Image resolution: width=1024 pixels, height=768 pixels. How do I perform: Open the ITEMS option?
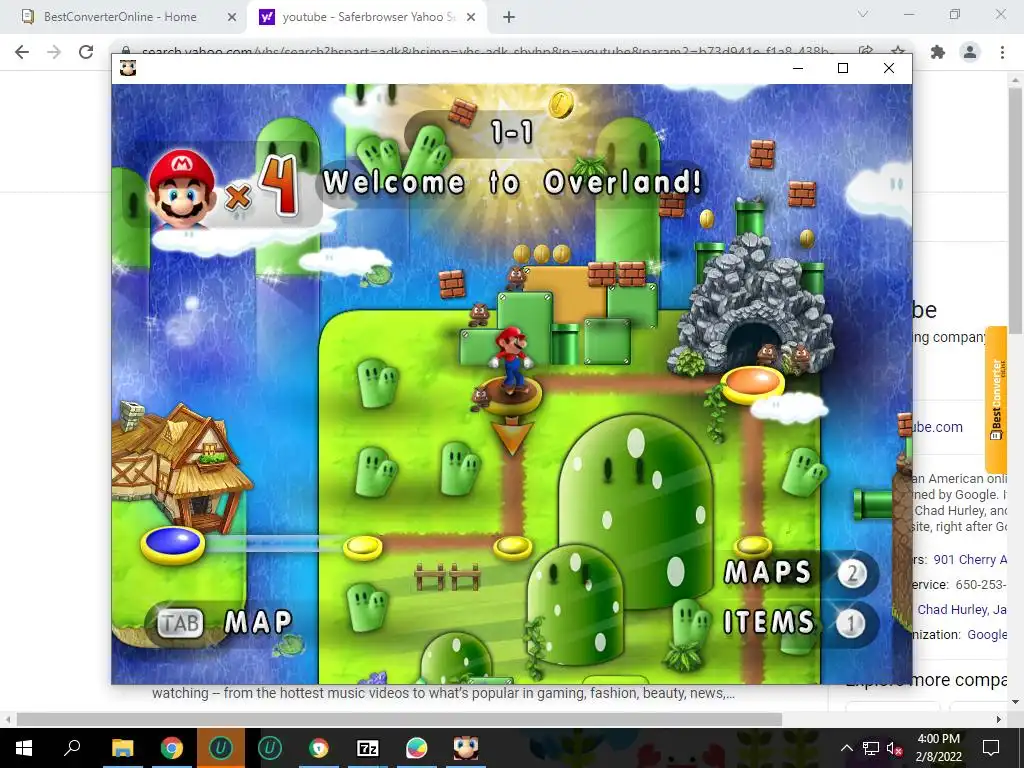(769, 622)
